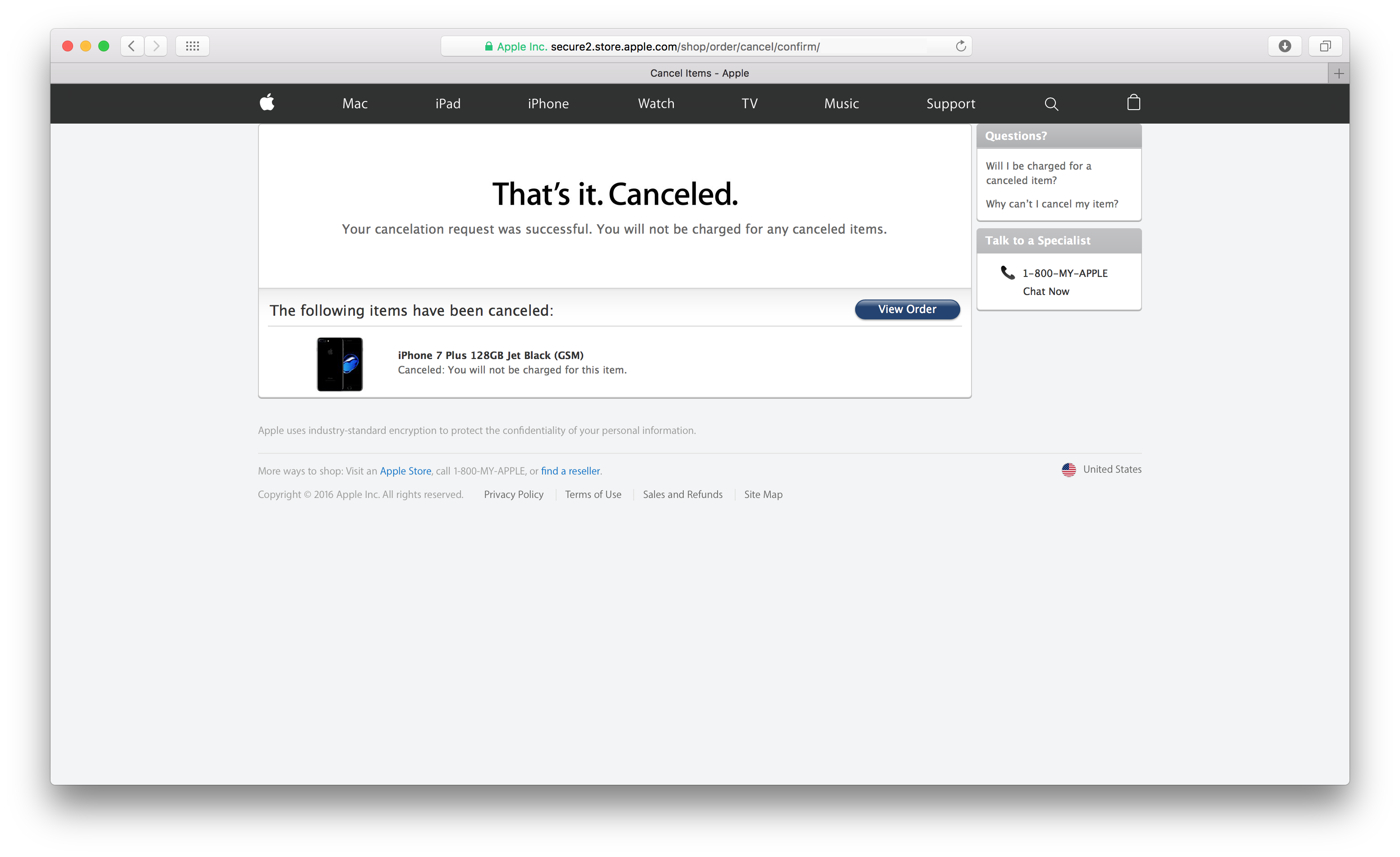The height and width of the screenshot is (857, 1400).
Task: Open the Music navigation item
Action: [842, 103]
